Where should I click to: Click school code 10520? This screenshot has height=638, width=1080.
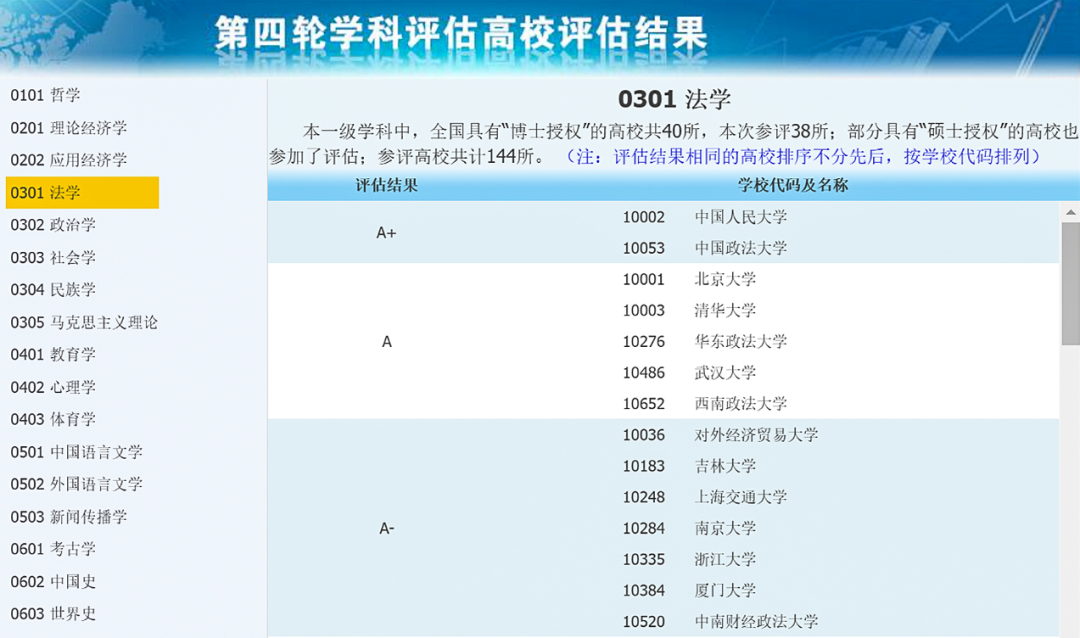[x=644, y=621]
